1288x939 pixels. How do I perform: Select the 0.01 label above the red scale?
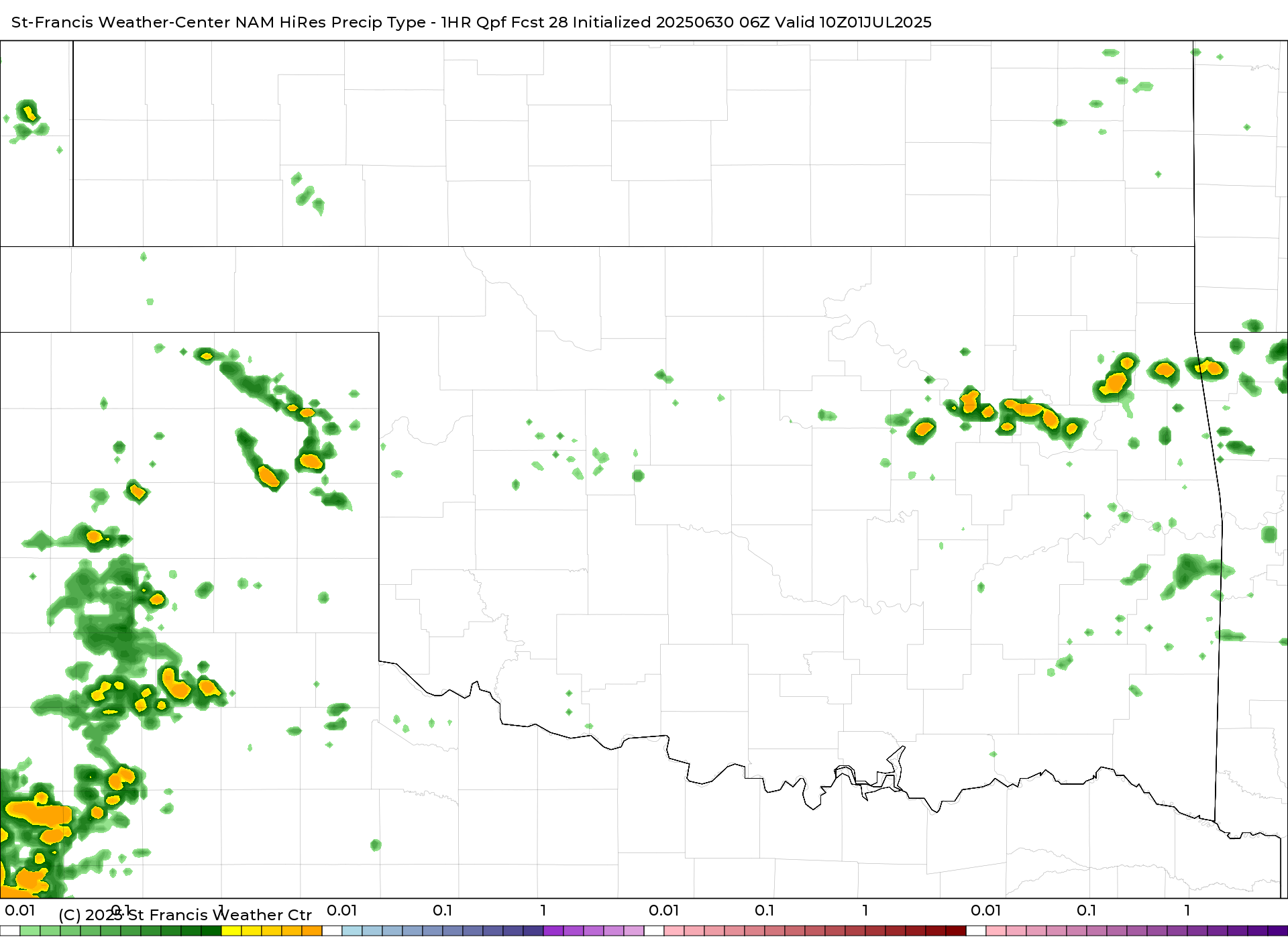pos(663,910)
